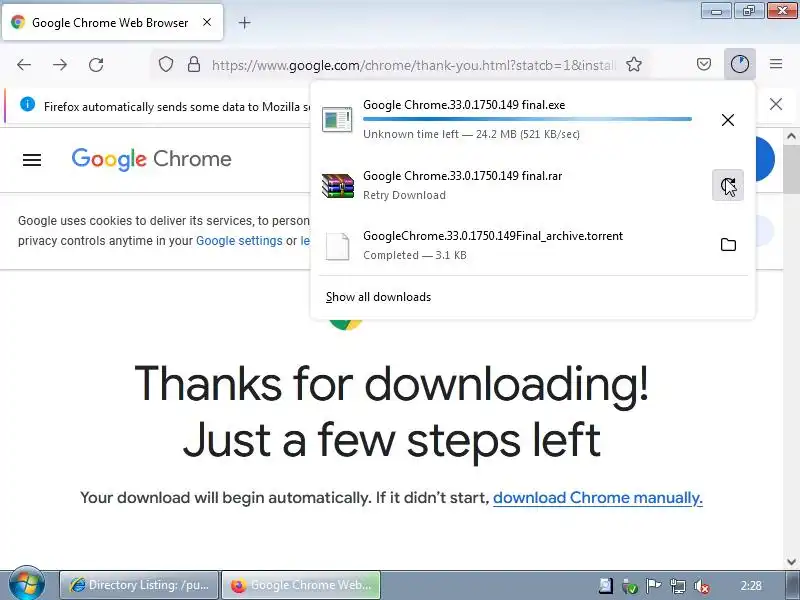
Task: Close the Google Chrome Web Browser tab
Action: (x=207, y=22)
